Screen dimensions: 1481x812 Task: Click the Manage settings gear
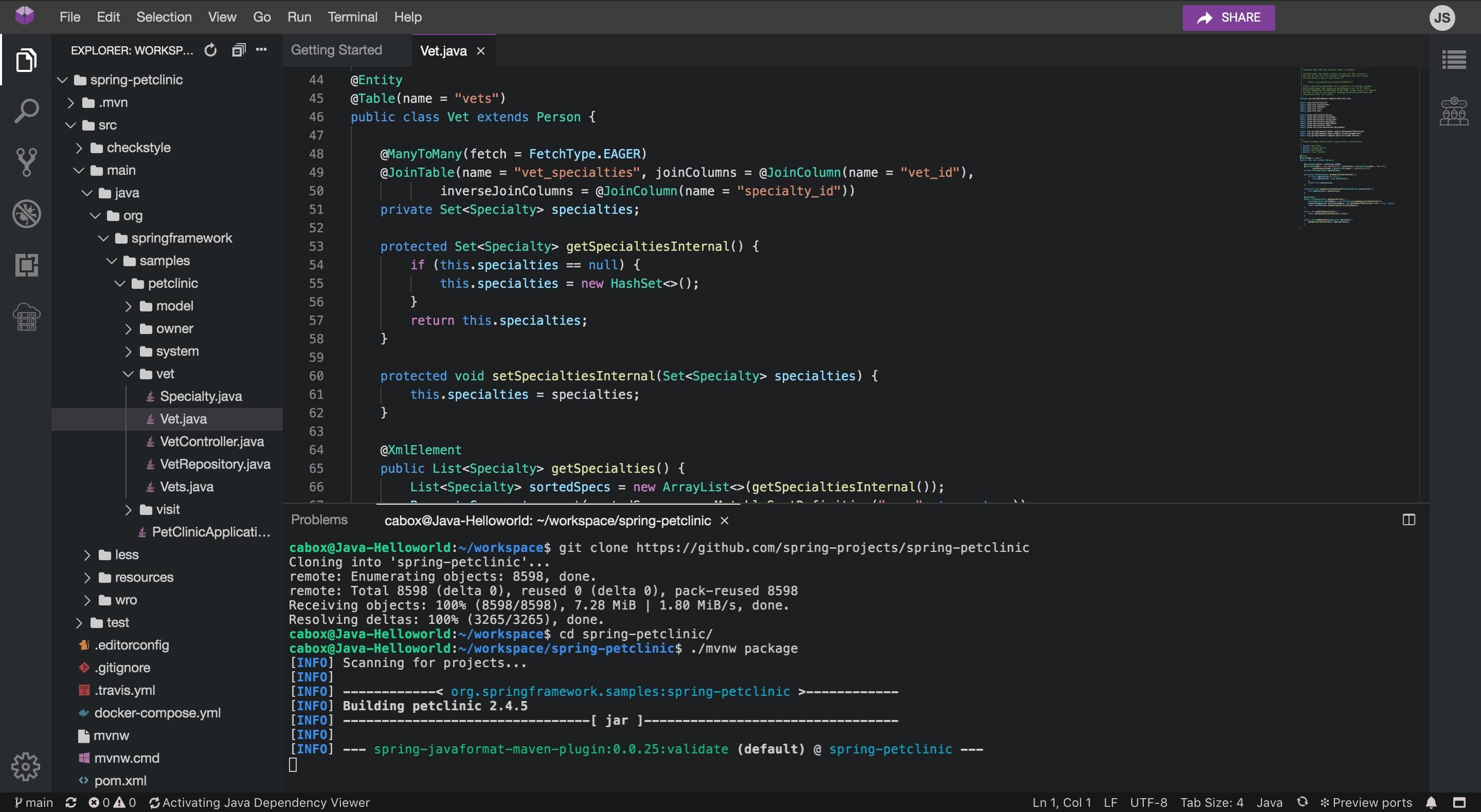26,767
